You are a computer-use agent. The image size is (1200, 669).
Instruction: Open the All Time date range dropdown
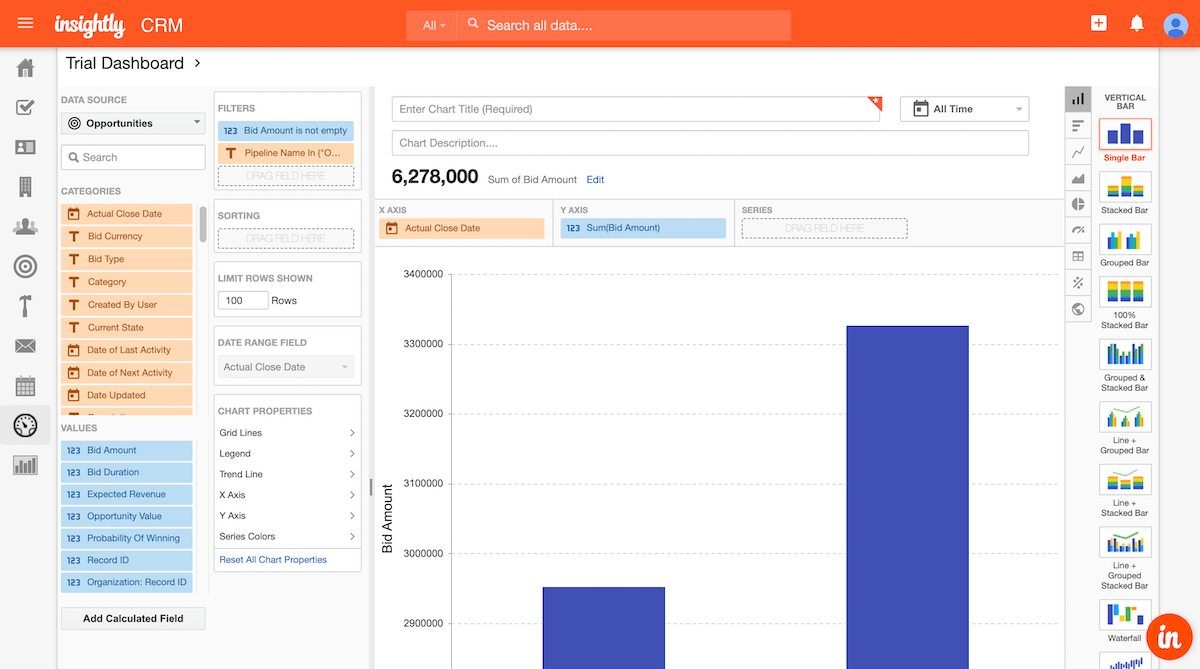click(964, 109)
